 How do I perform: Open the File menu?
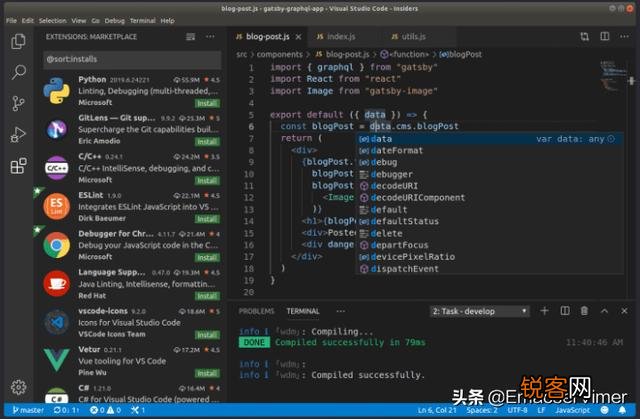11,20
